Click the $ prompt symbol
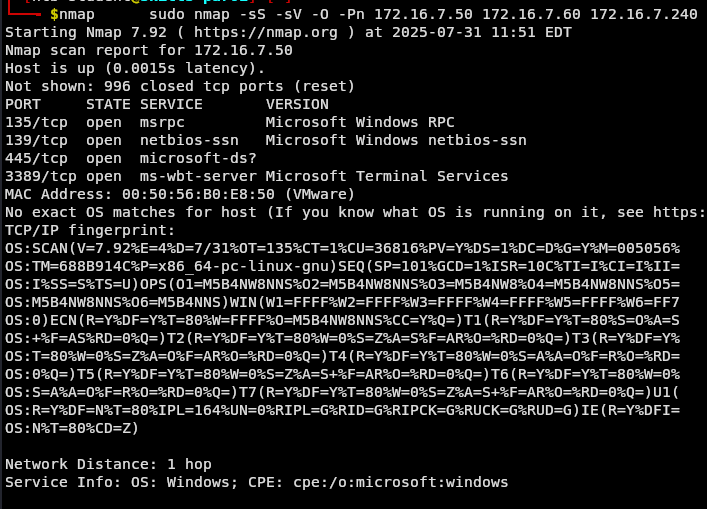 tap(54, 14)
